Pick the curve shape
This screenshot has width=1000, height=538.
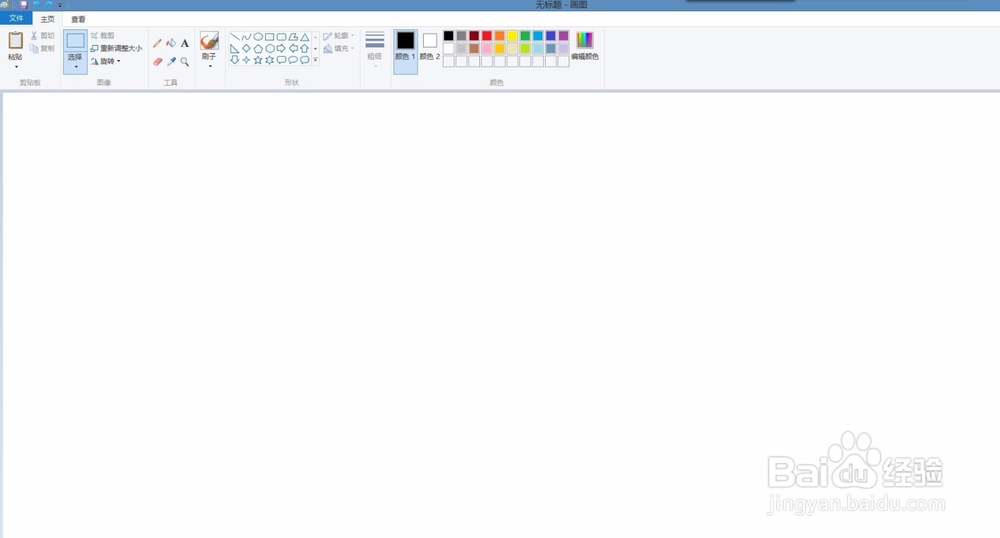coord(246,37)
